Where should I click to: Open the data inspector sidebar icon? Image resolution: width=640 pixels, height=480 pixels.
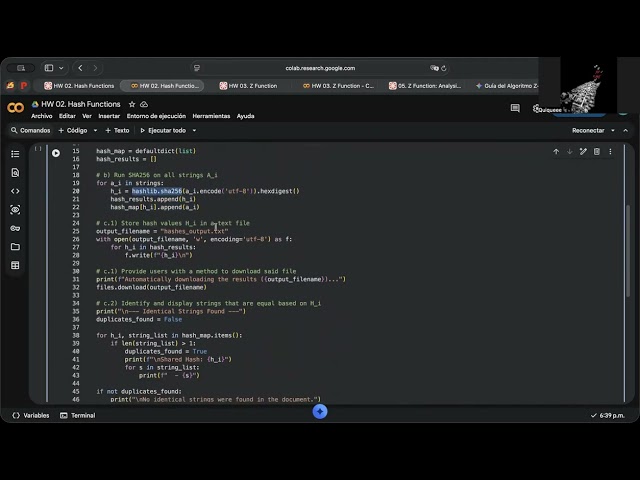coord(15,210)
